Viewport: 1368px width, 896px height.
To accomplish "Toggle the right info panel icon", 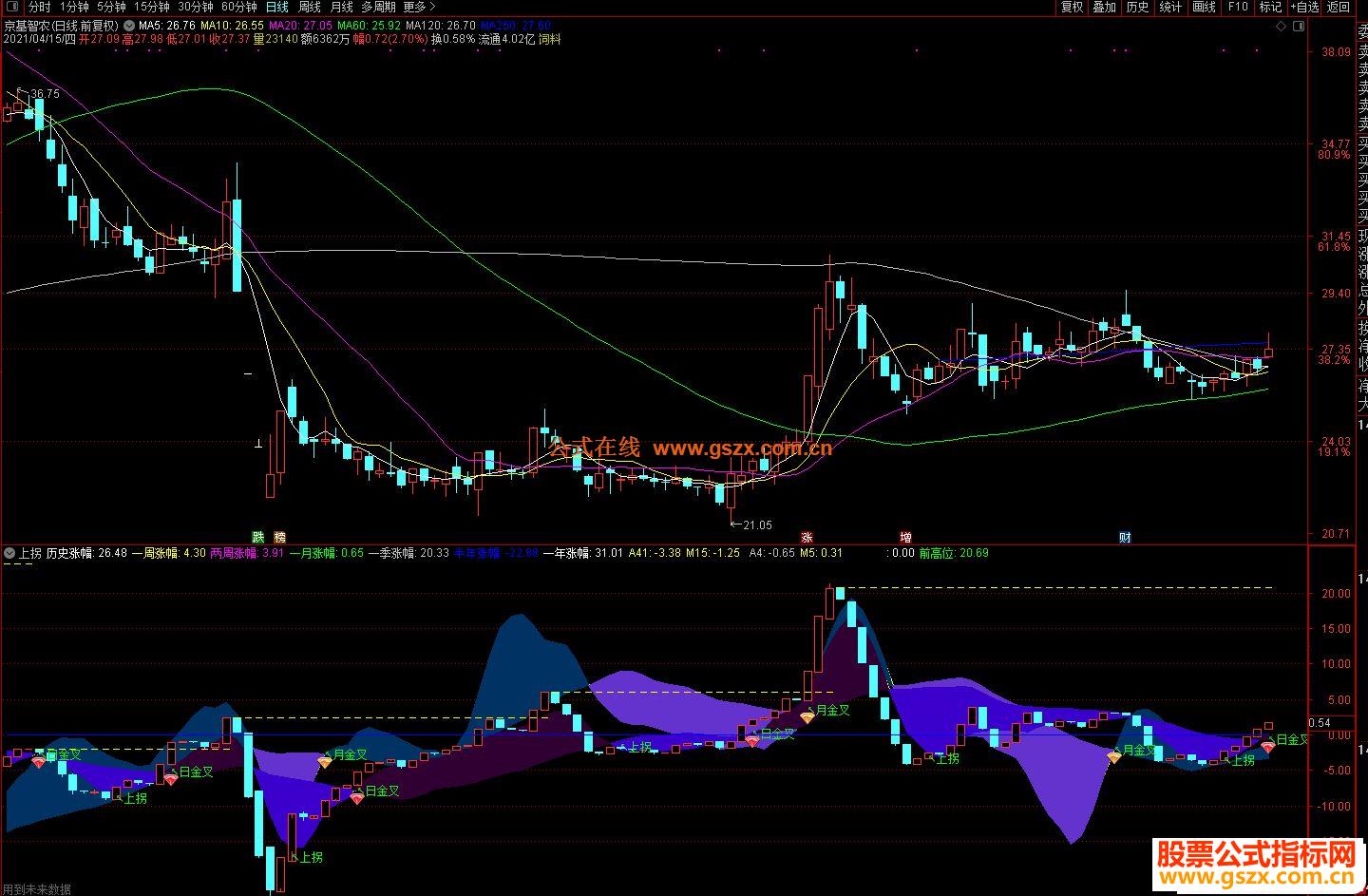I will coord(1300,25).
